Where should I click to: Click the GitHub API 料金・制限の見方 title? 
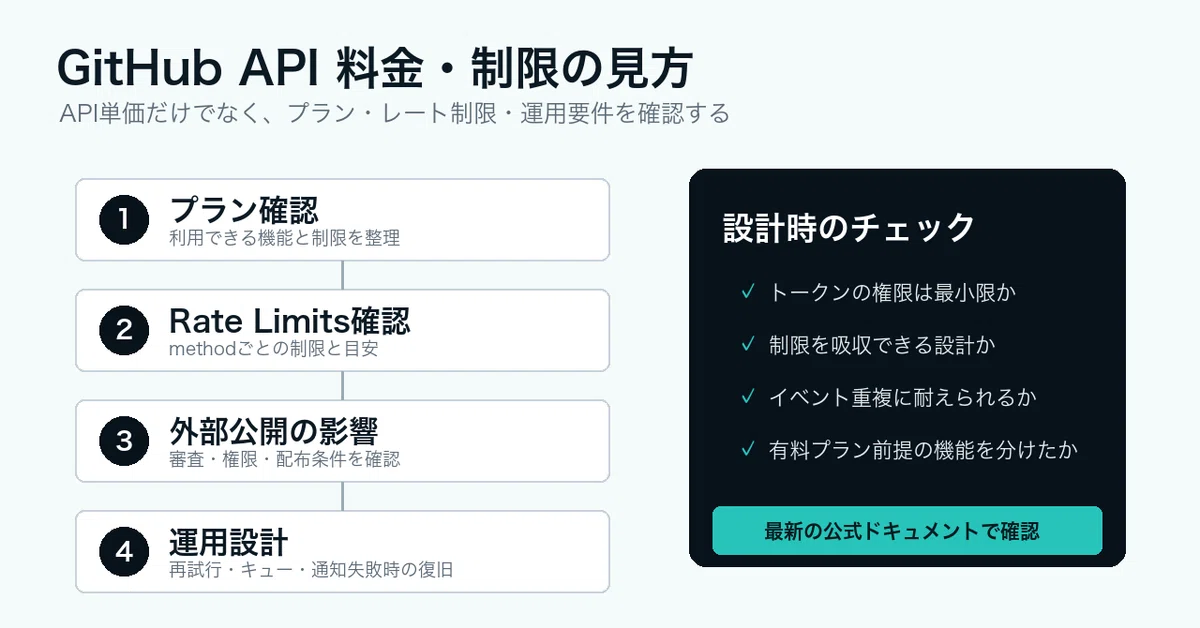[x=374, y=70]
